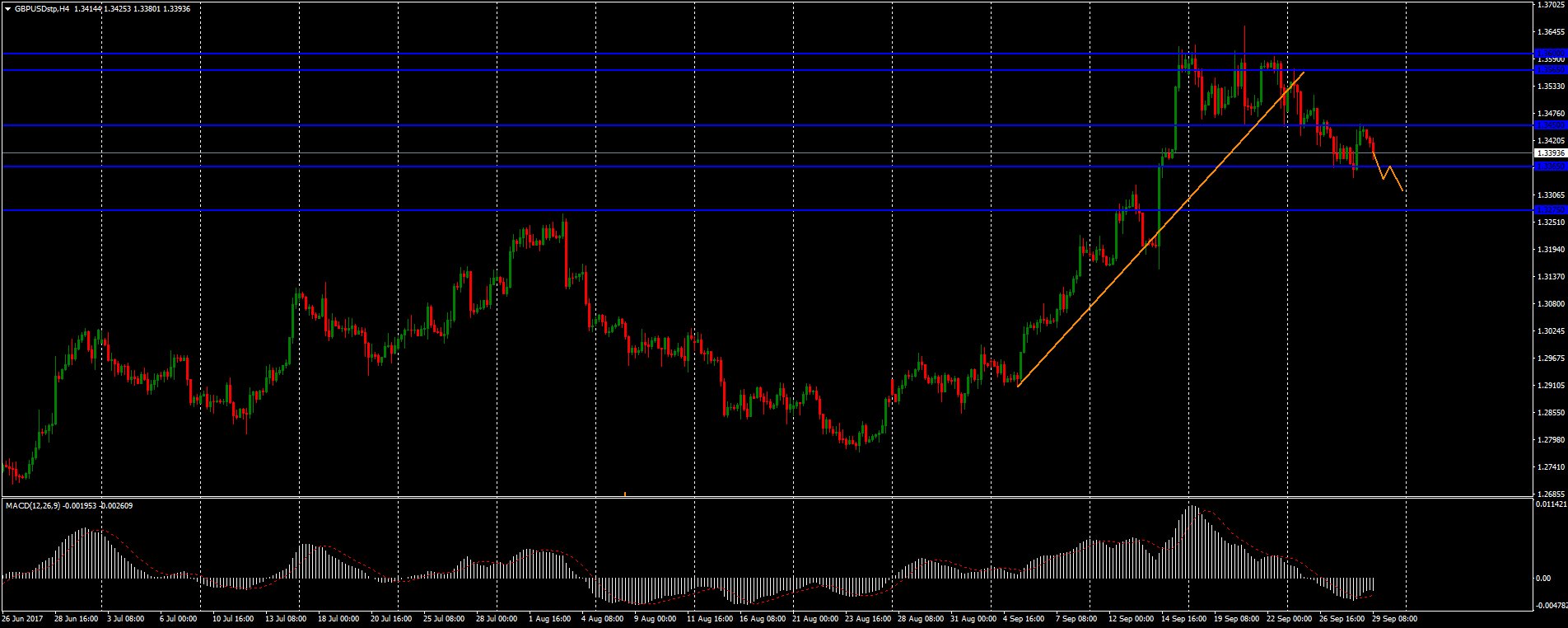This screenshot has width=1568, height=628.
Task: Click the 22 Sep 00:00 time label
Action: coord(1288,618)
